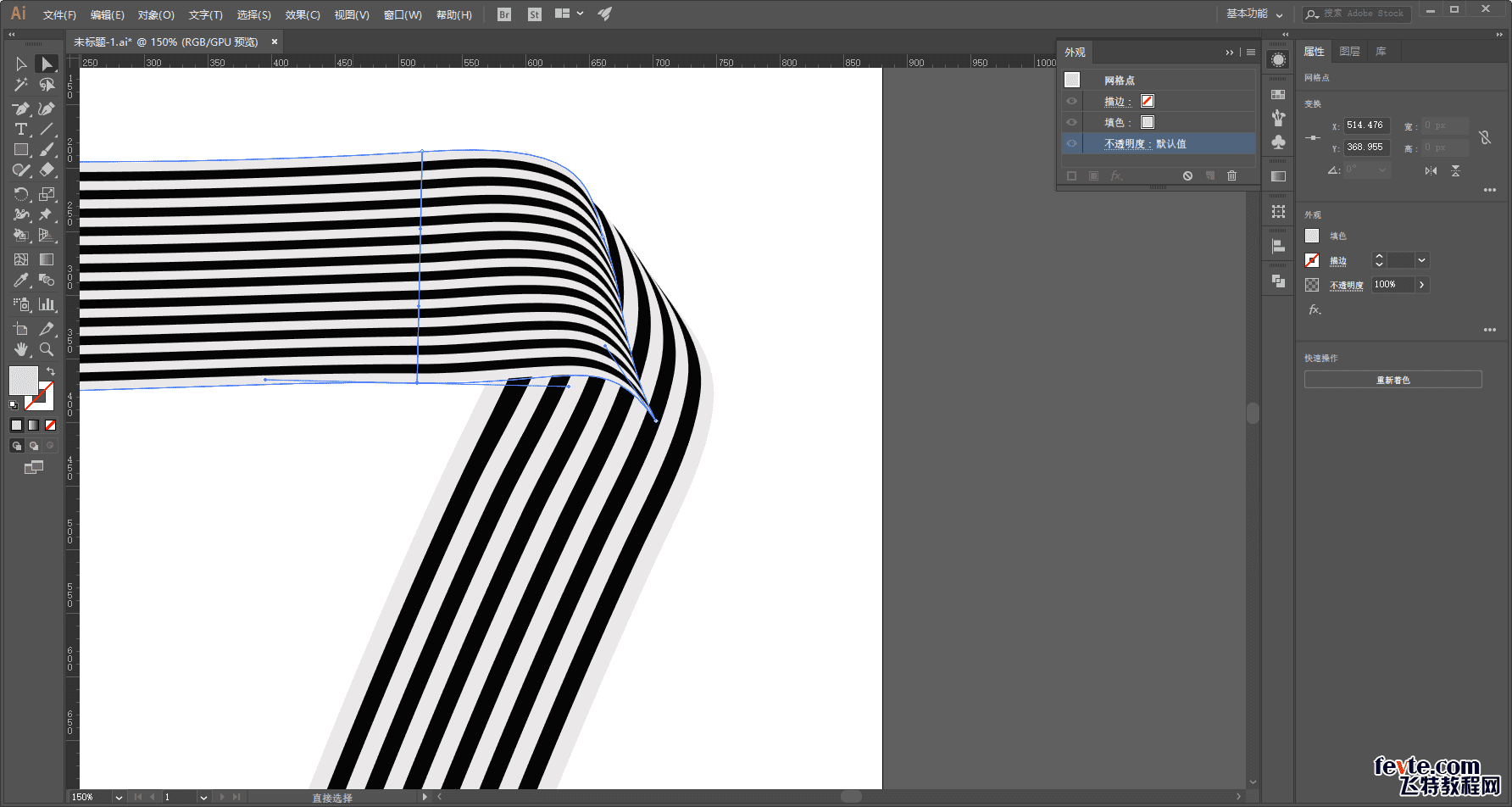Open the 基本功能 workspace dropdown
The image size is (1512, 807).
pyautogui.click(x=1254, y=14)
